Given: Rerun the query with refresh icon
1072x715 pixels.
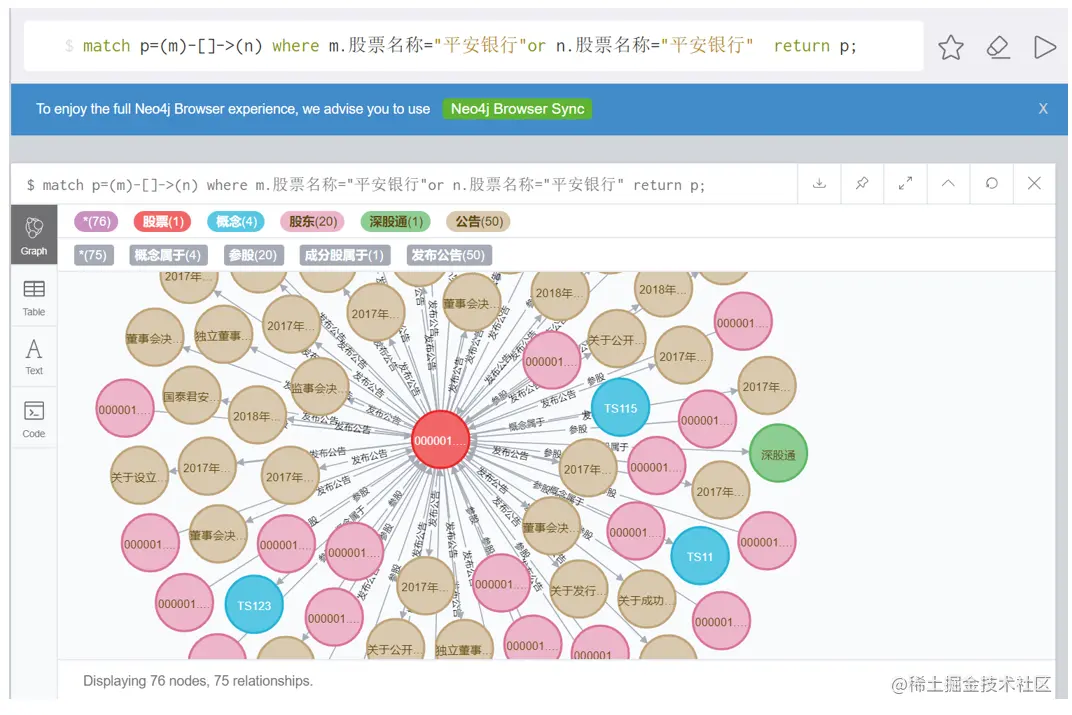Looking at the screenshot, I should point(991,183).
